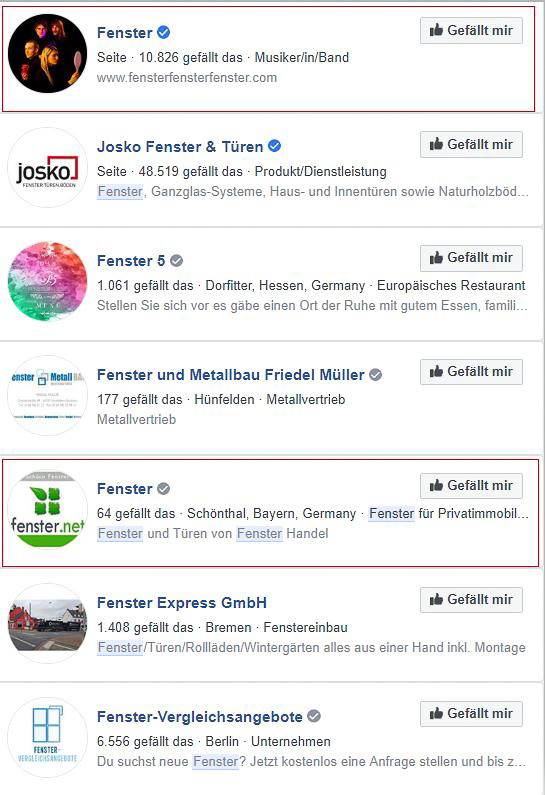
Task: Click the gray badge next to Fenster 5
Action: (176, 261)
